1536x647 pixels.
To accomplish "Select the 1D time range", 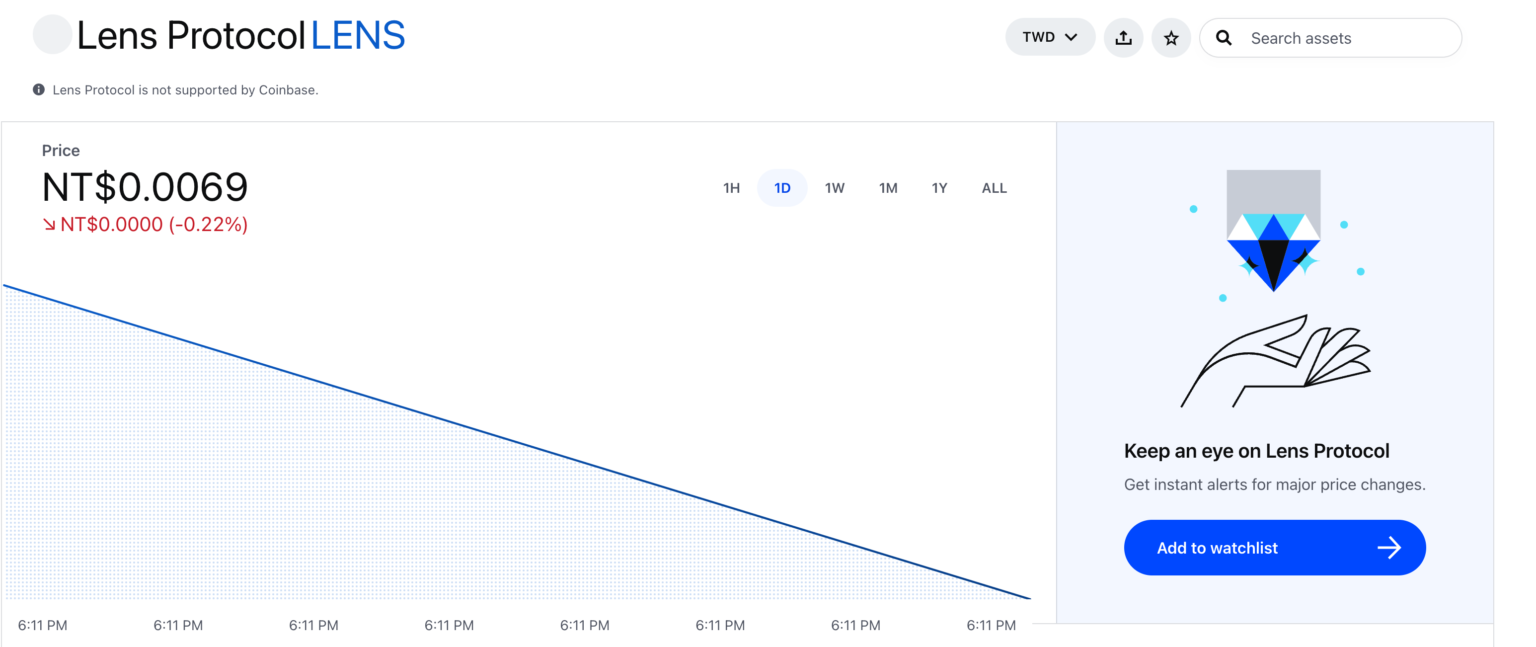I will [782, 188].
